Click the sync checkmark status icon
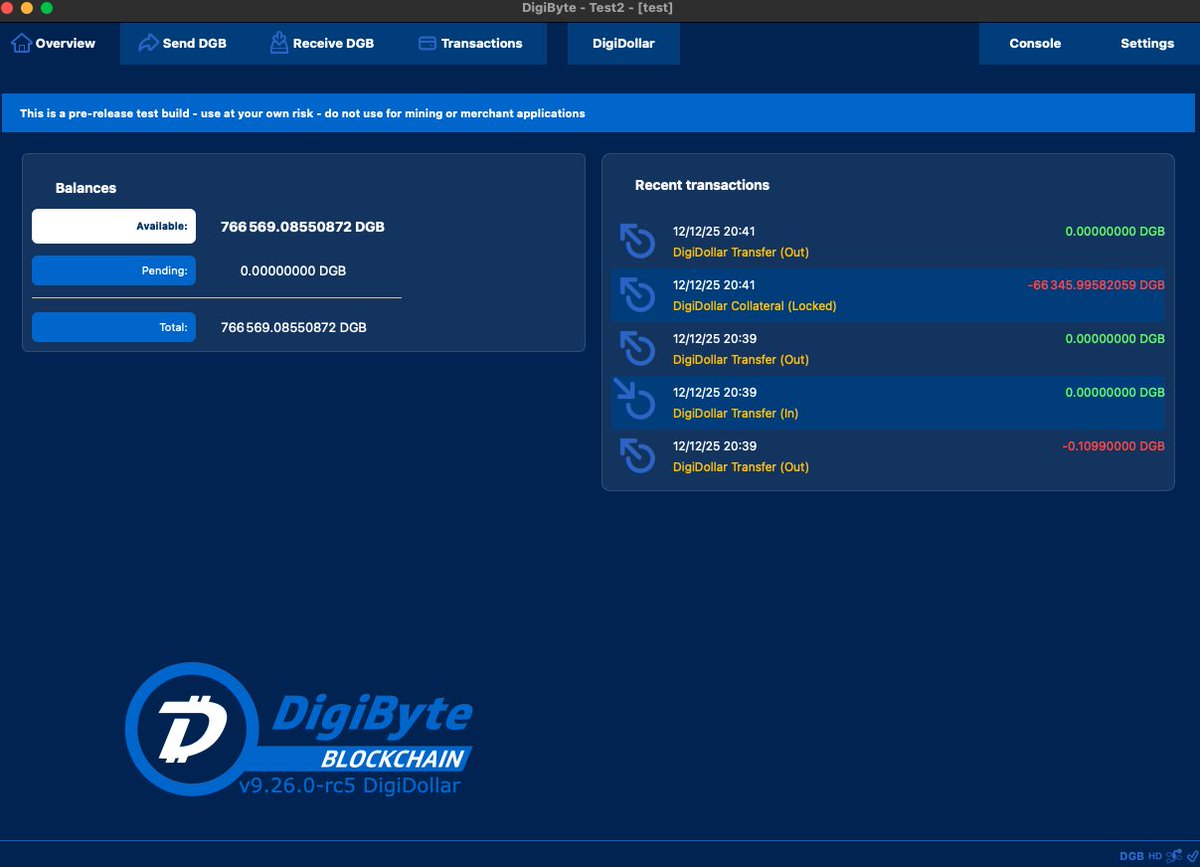The width and height of the screenshot is (1200, 867). click(1191, 856)
